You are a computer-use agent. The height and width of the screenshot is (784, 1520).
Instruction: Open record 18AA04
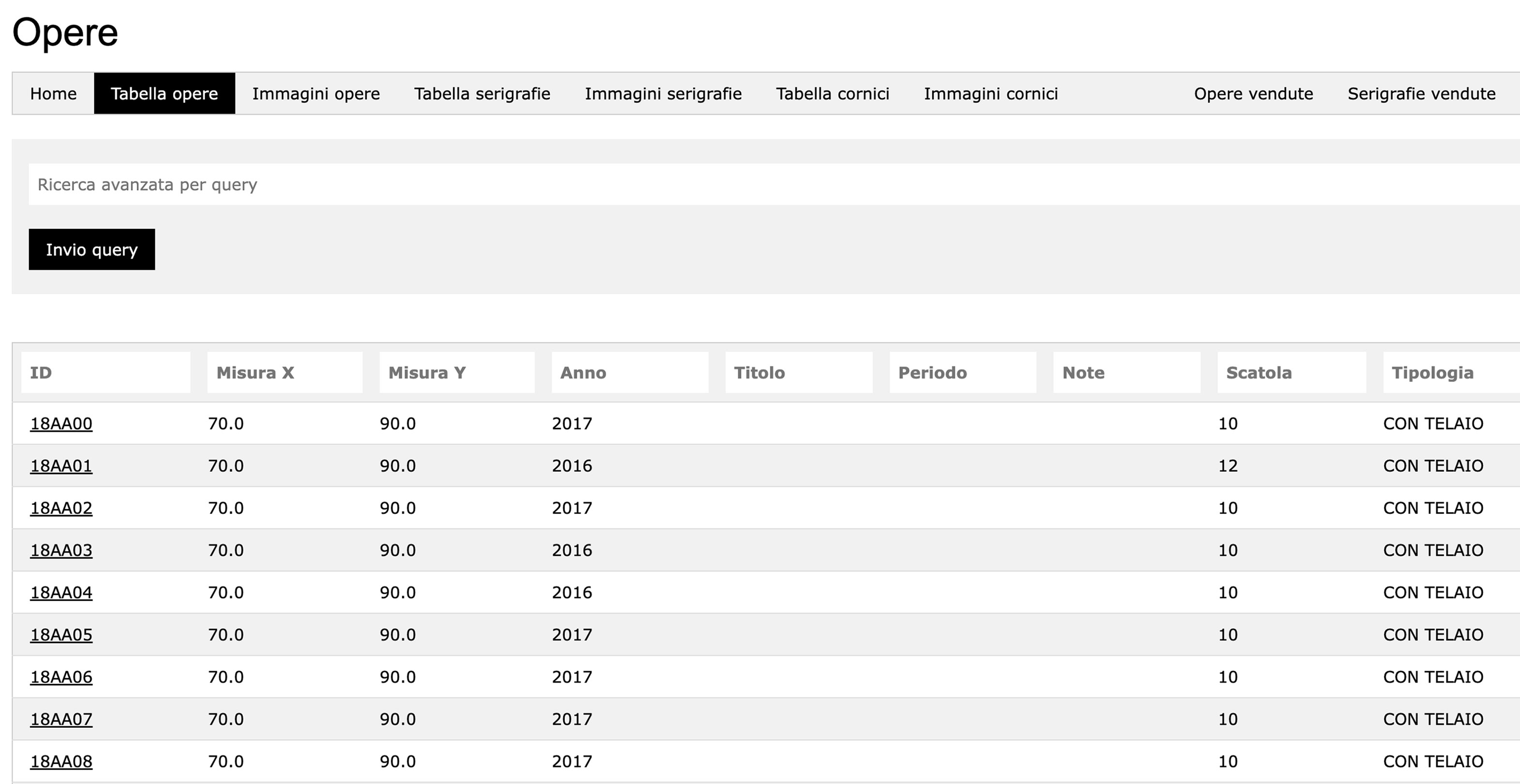(61, 593)
